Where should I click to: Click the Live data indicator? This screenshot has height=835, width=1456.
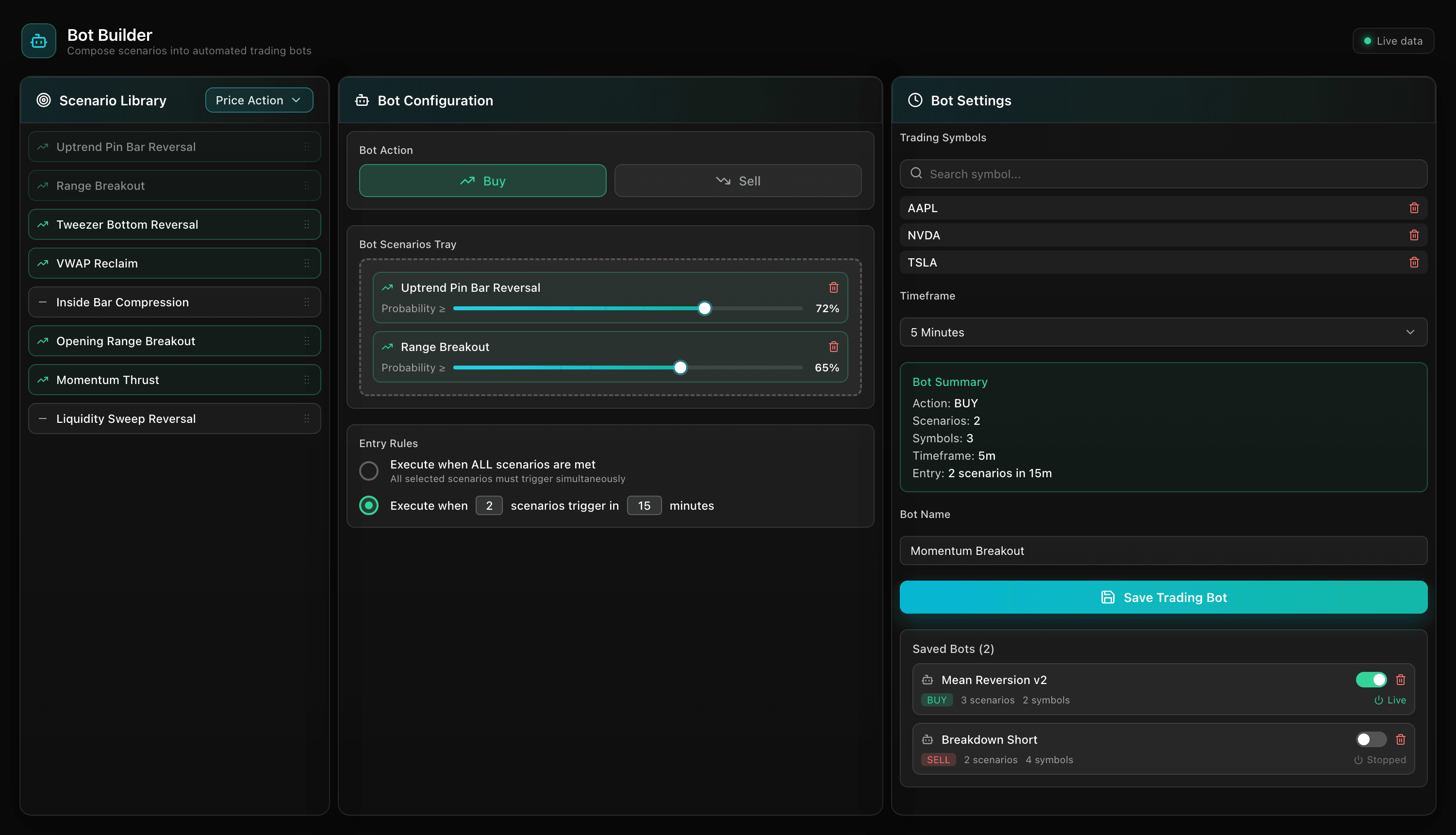click(x=1393, y=41)
